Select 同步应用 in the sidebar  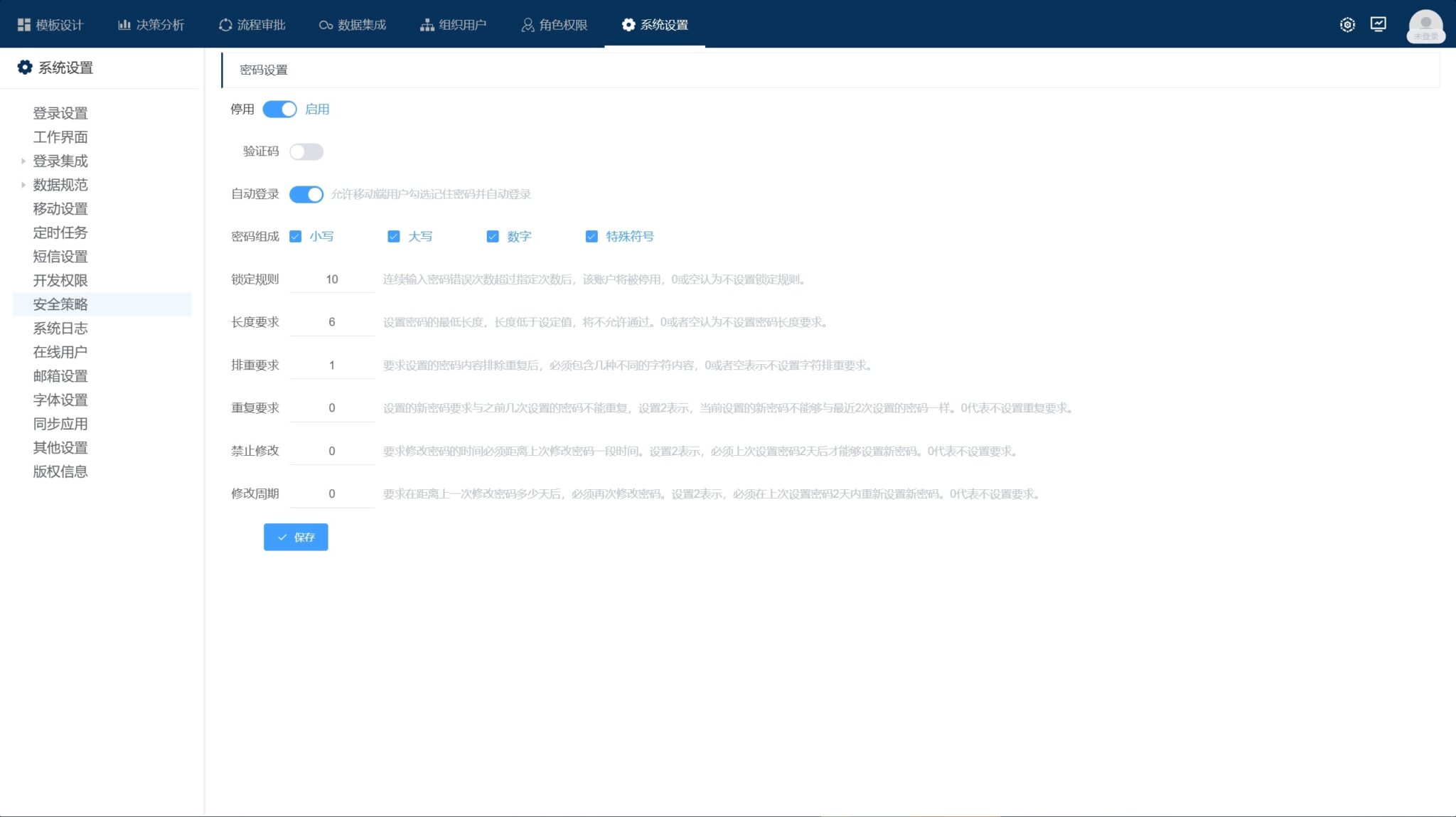tap(60, 424)
